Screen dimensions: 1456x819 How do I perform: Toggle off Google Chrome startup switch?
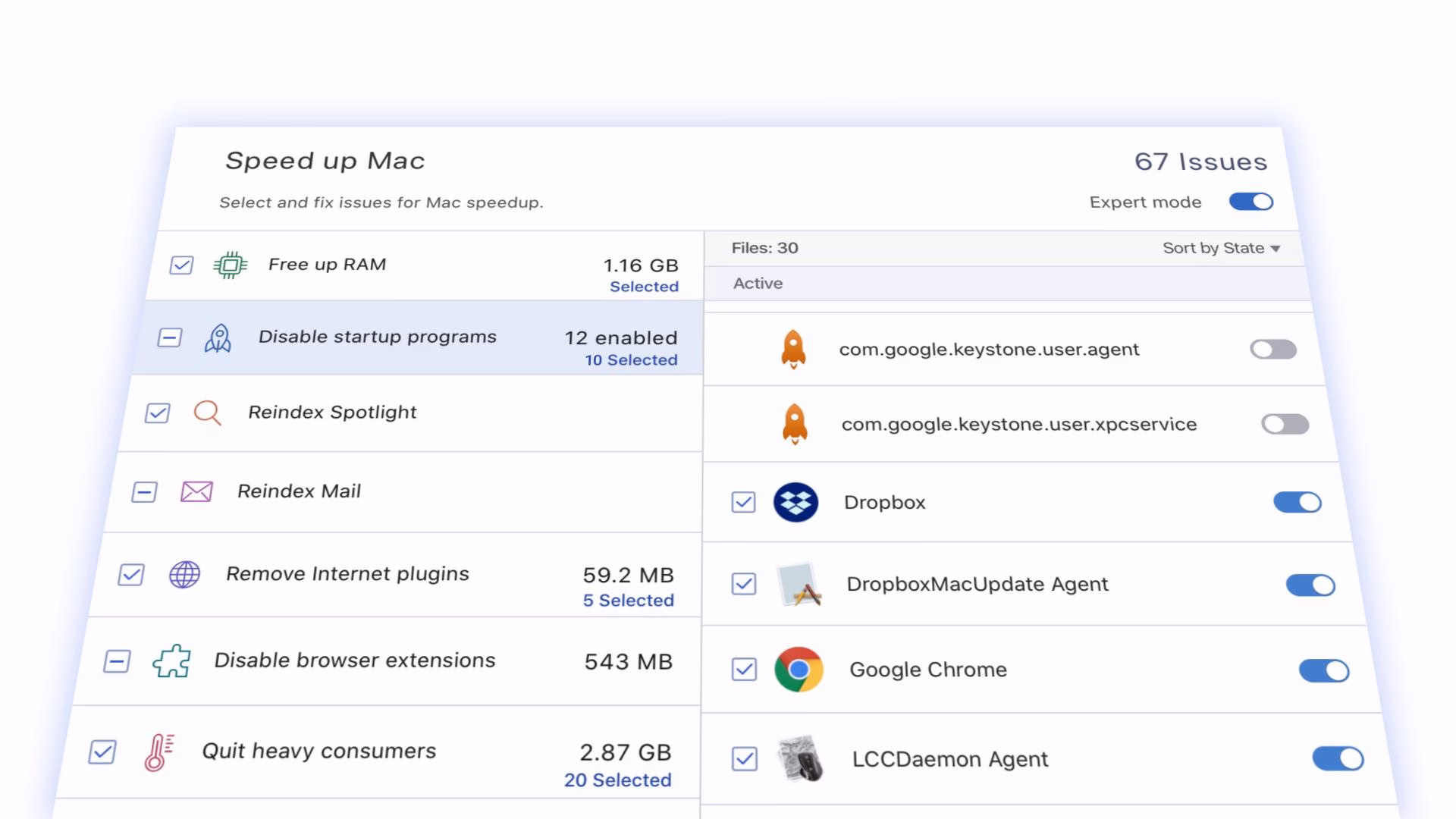coord(1323,670)
